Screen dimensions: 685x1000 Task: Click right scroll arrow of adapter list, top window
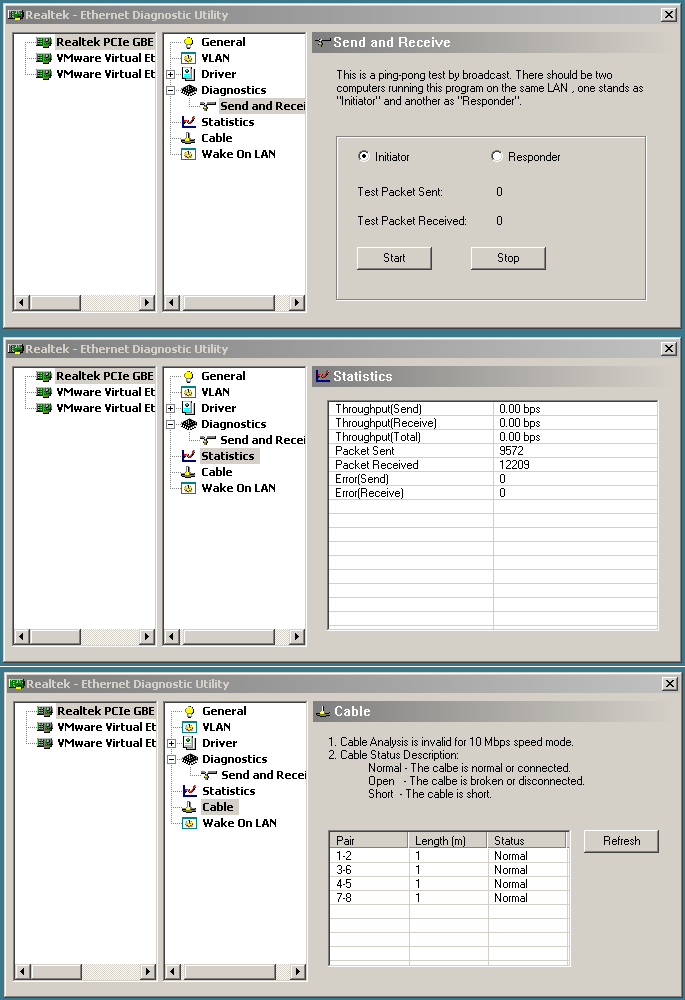147,302
